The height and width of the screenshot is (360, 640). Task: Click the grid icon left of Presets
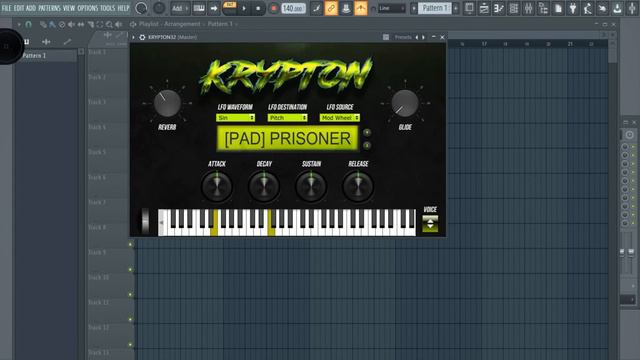click(x=386, y=37)
